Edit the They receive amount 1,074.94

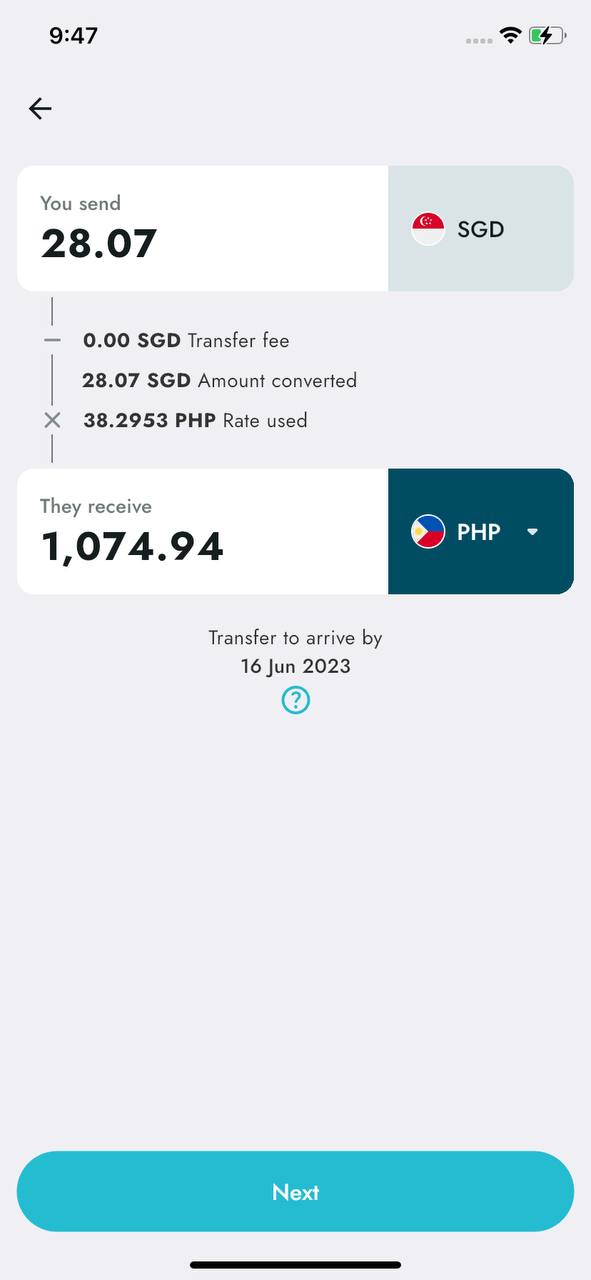[x=132, y=547]
